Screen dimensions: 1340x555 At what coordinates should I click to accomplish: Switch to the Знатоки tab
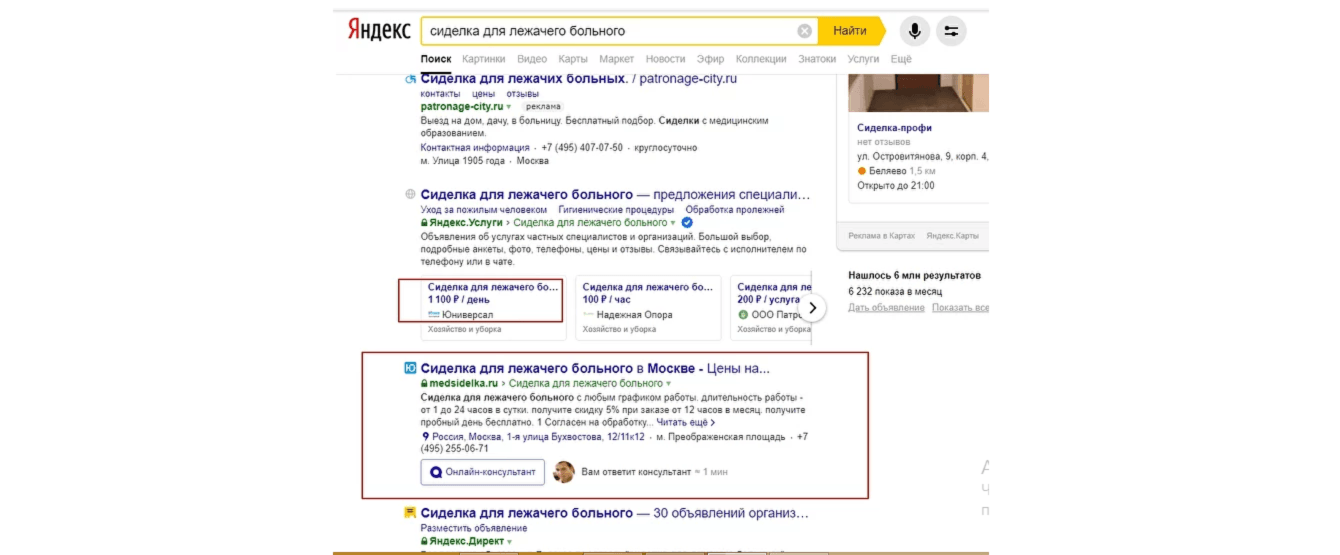(817, 59)
